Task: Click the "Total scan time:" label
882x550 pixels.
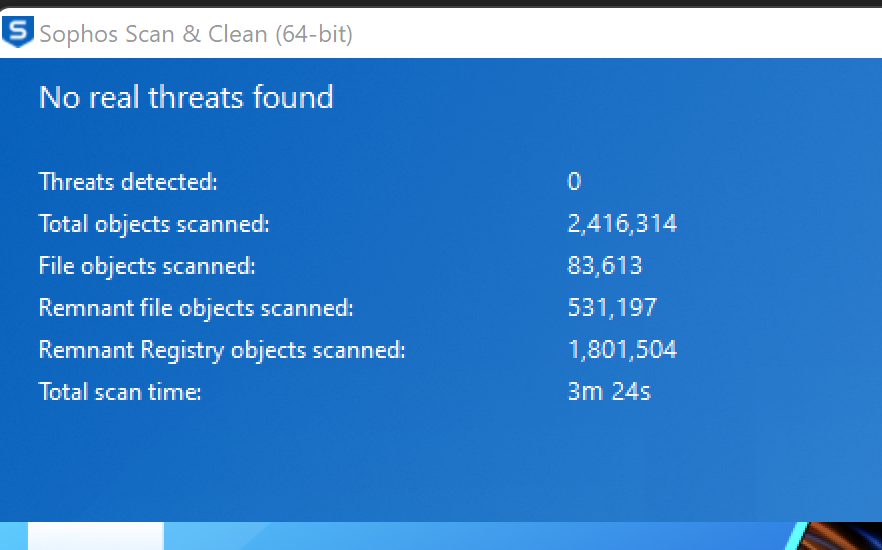Action: pyautogui.click(x=120, y=392)
